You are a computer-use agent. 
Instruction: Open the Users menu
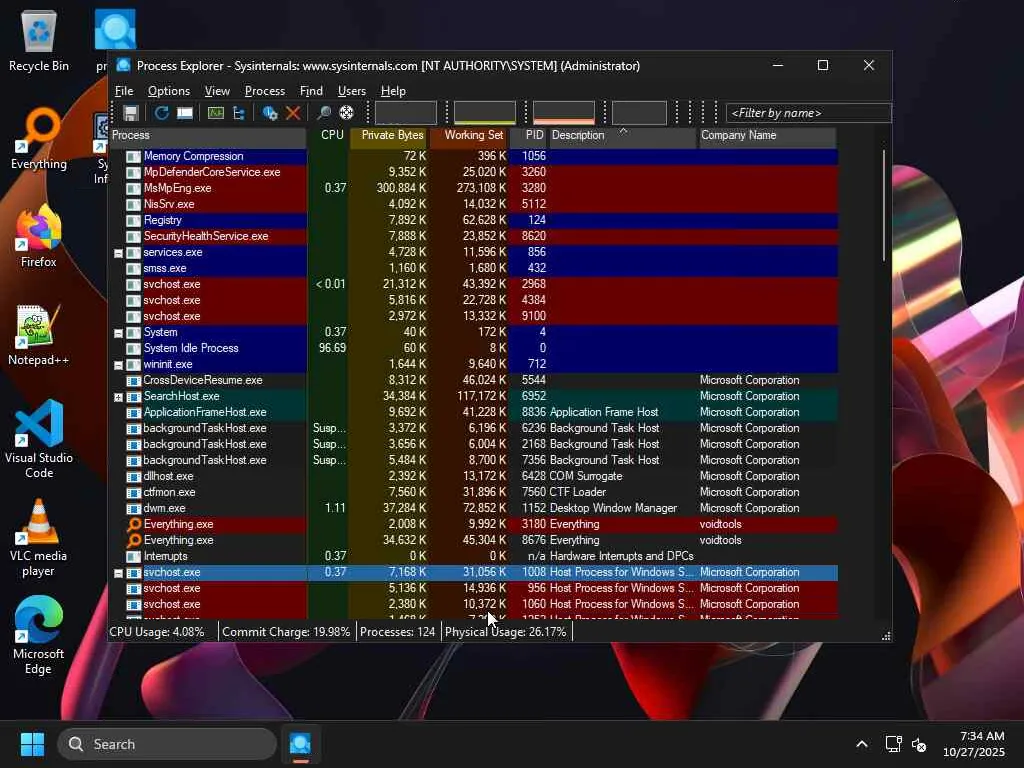pos(351,91)
